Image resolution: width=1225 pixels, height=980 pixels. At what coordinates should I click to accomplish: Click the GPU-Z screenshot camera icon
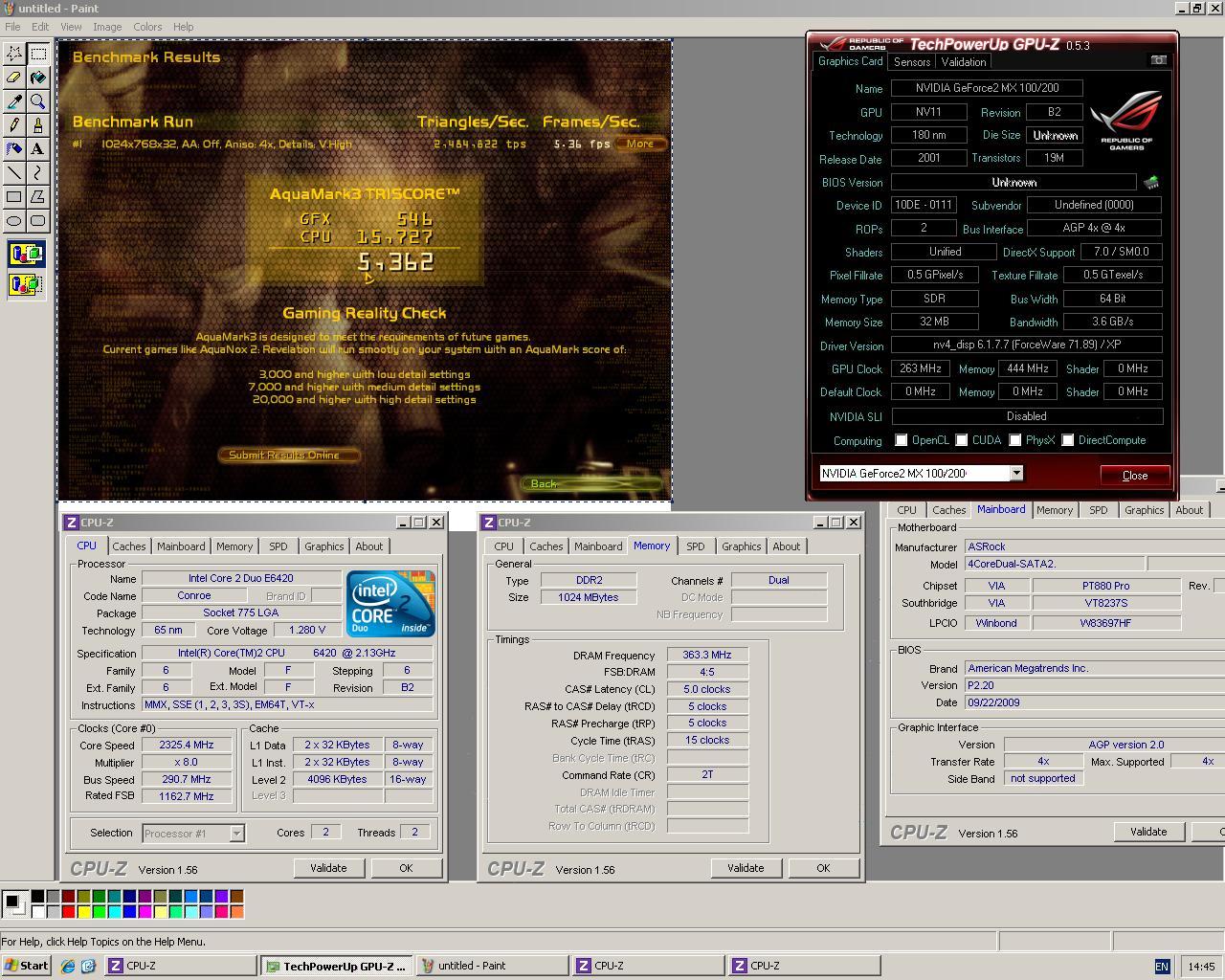(x=1158, y=60)
